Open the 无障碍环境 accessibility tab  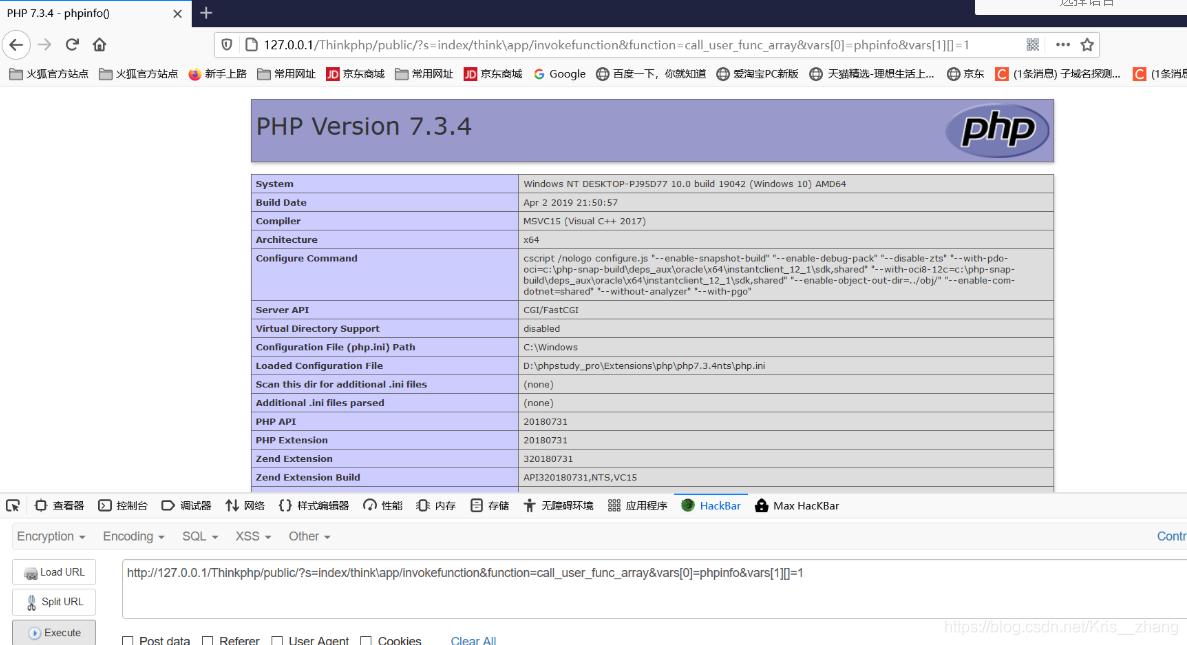[559, 506]
